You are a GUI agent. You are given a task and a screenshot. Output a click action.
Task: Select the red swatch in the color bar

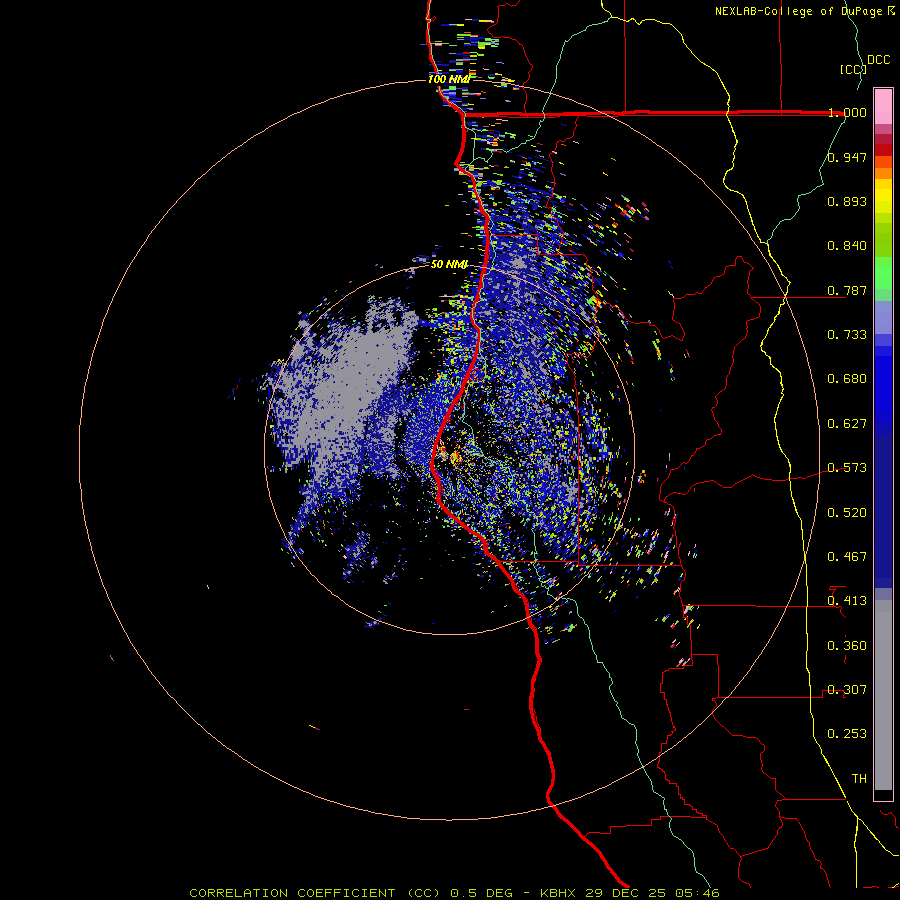point(883,150)
